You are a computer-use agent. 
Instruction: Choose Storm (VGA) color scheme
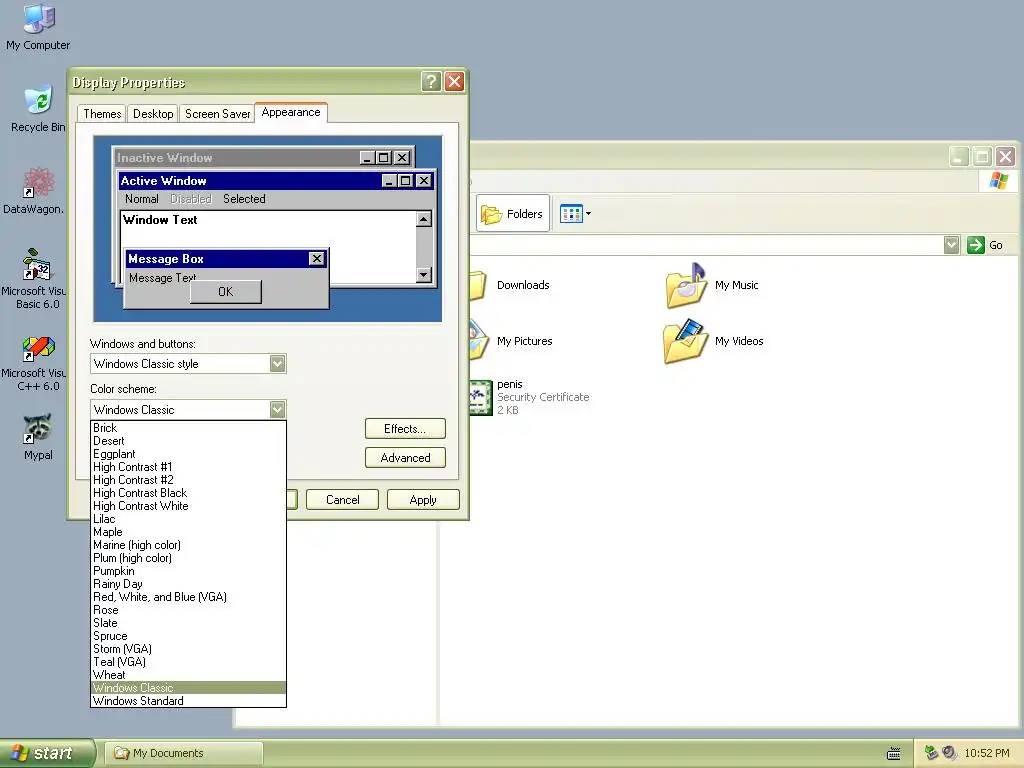tap(188, 649)
